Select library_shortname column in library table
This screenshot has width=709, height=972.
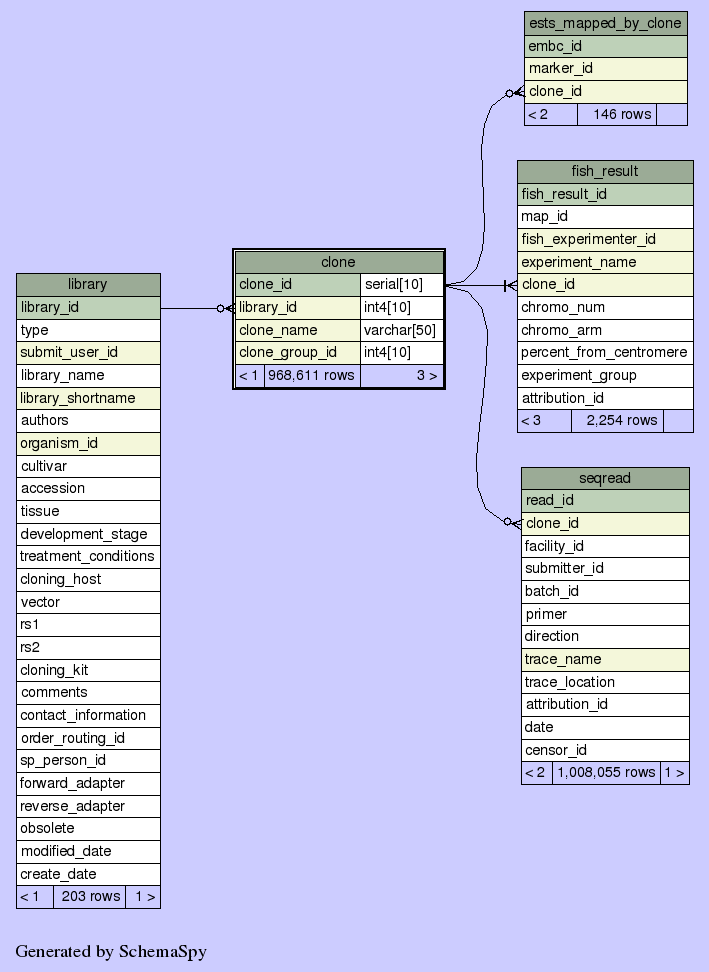click(88, 398)
